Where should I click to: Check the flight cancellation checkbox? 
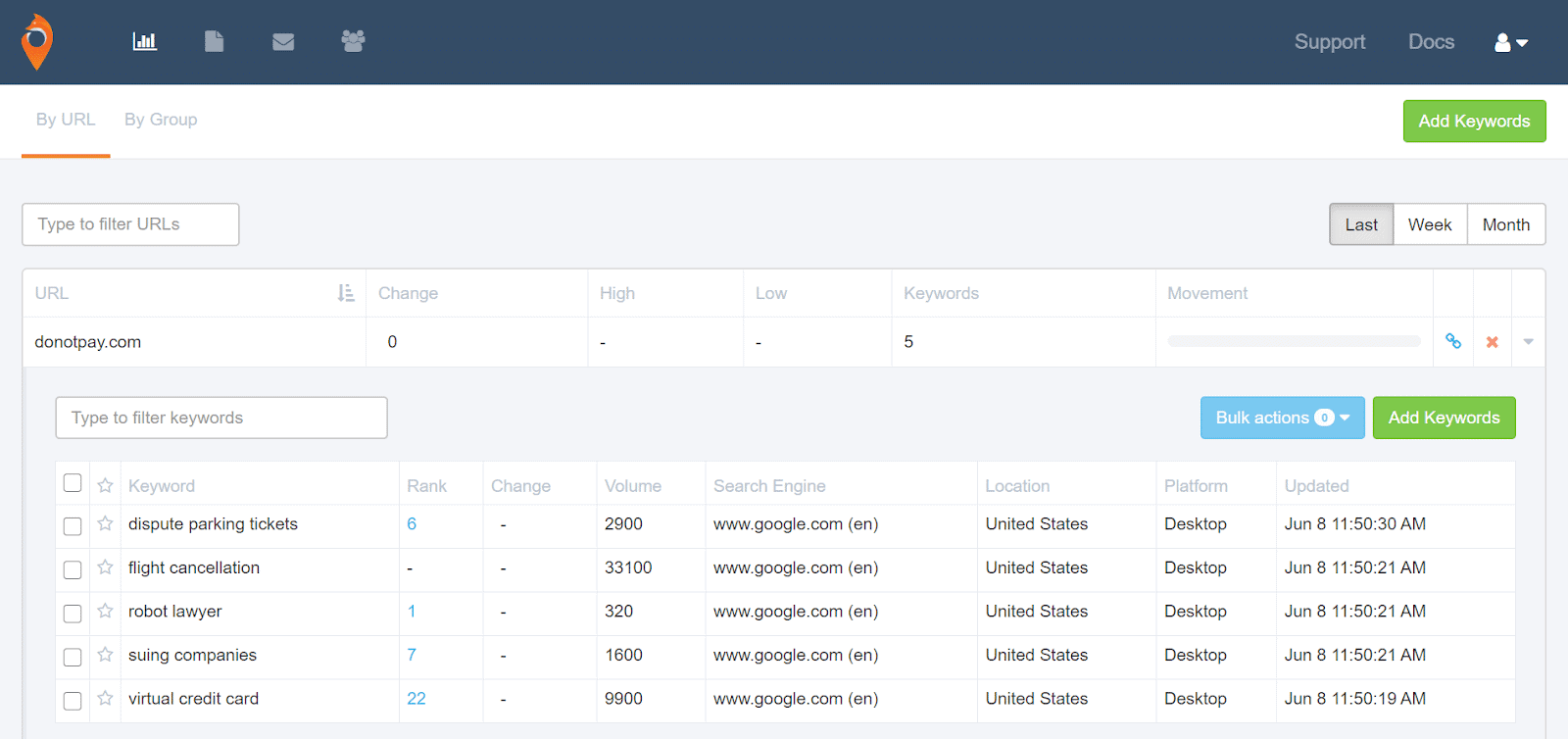click(73, 569)
